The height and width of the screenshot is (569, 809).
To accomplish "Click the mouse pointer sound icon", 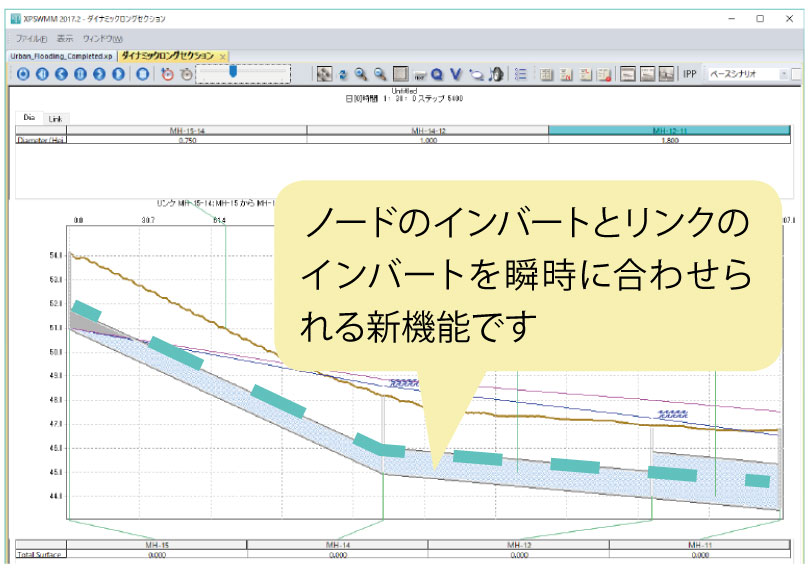I will pos(496,74).
